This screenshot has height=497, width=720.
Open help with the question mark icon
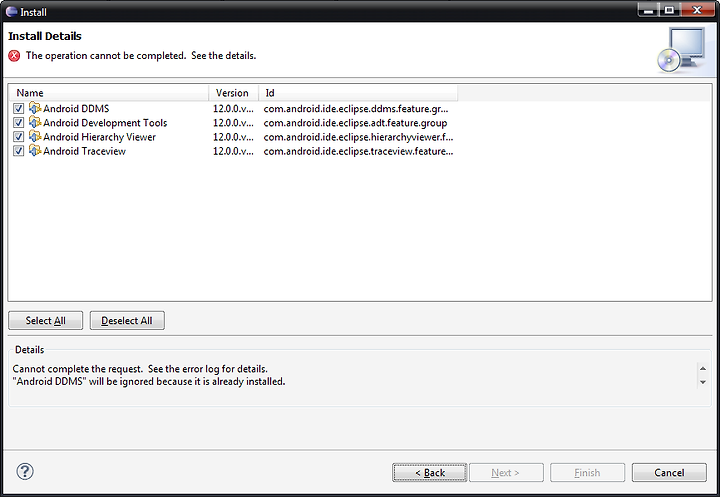point(25,471)
